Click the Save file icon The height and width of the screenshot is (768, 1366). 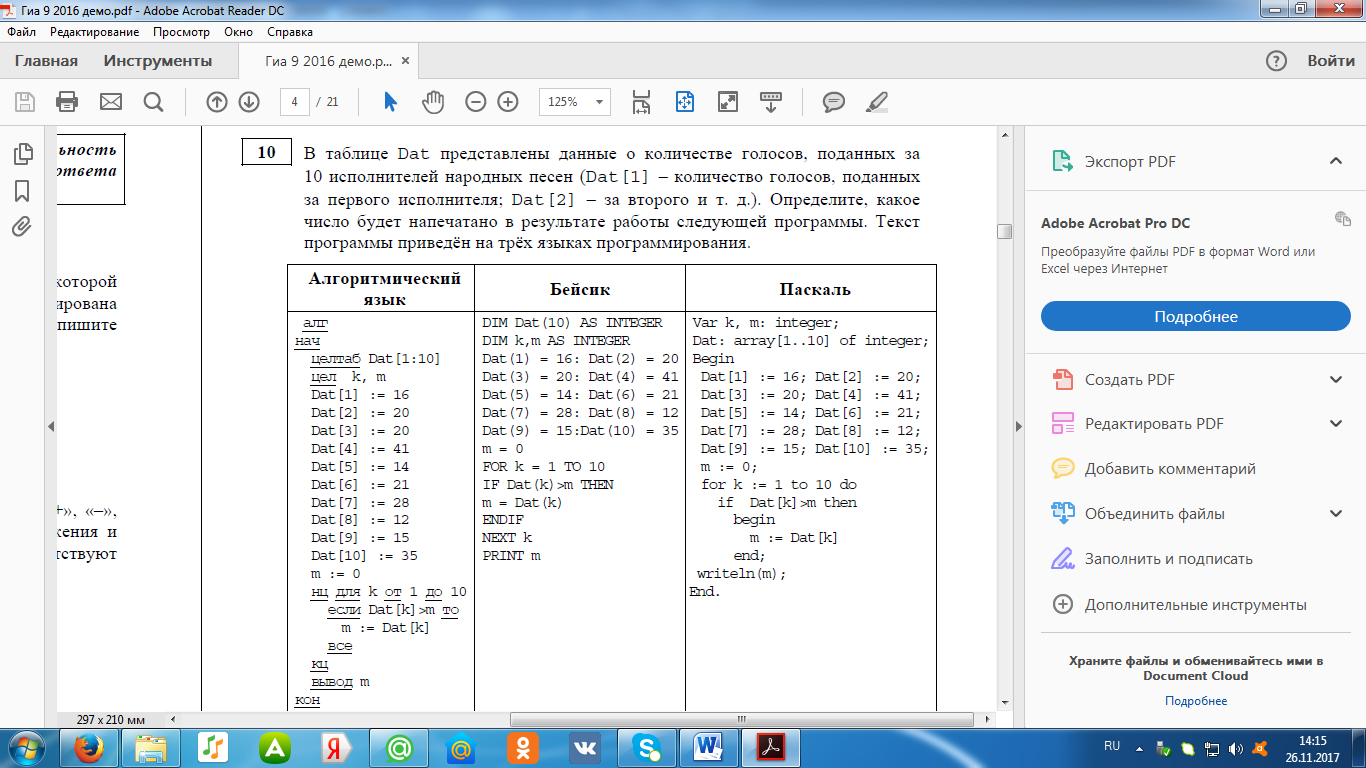point(24,102)
